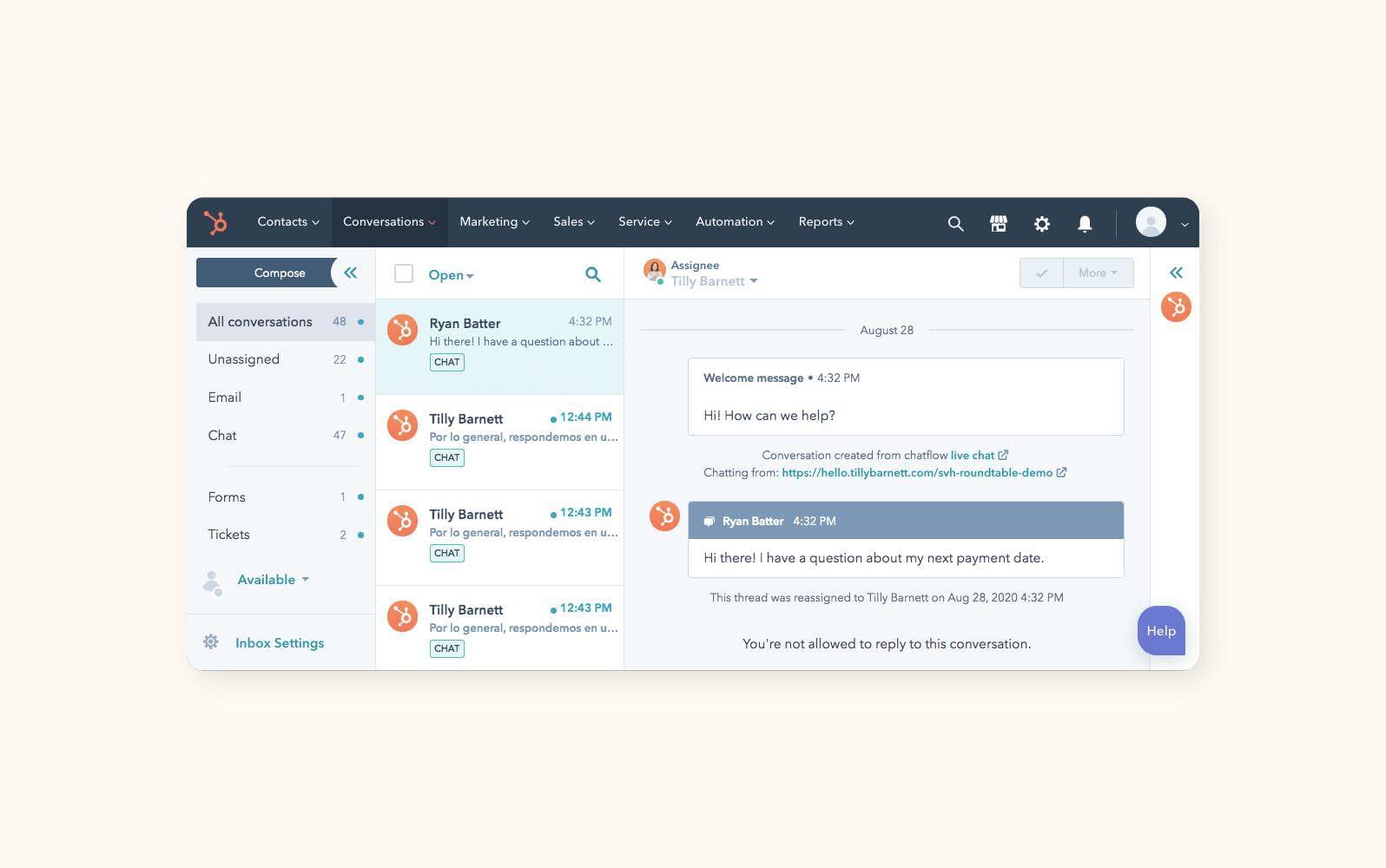Open the svh-roundtable-demo URL link
1386x868 pixels.
[x=917, y=473]
